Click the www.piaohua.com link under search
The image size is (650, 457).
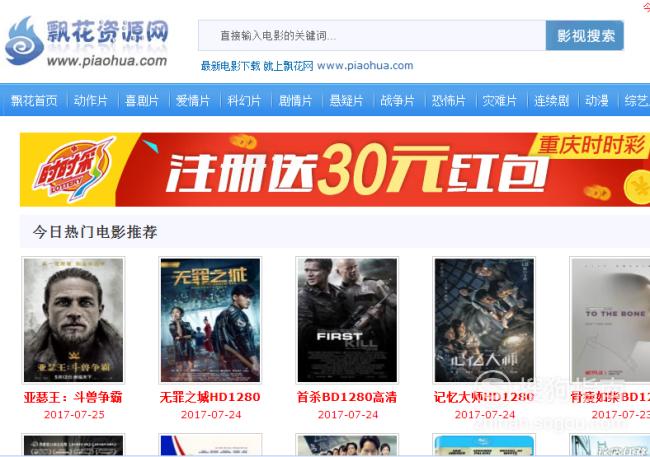[365, 66]
